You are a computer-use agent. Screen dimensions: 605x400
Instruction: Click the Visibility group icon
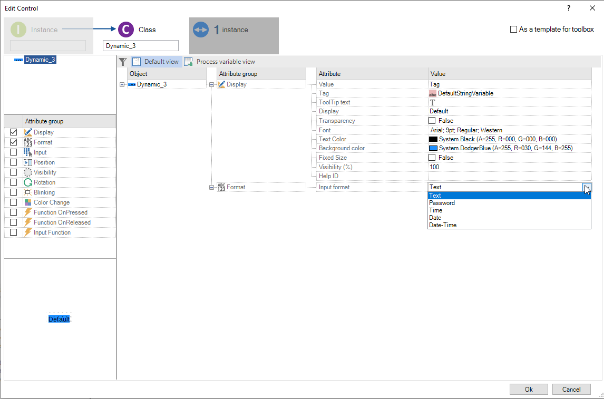pos(28,172)
